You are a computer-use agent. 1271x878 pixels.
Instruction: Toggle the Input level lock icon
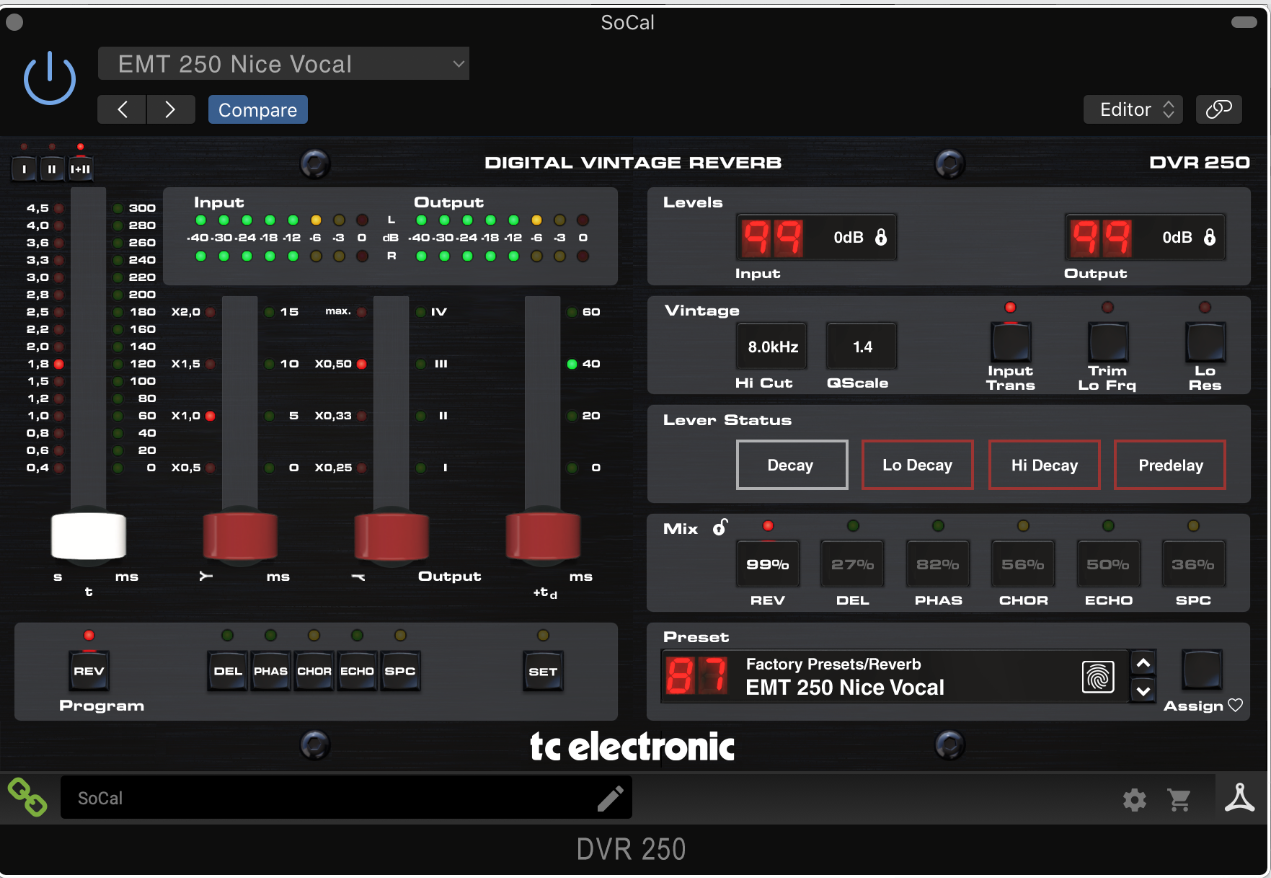(x=881, y=238)
